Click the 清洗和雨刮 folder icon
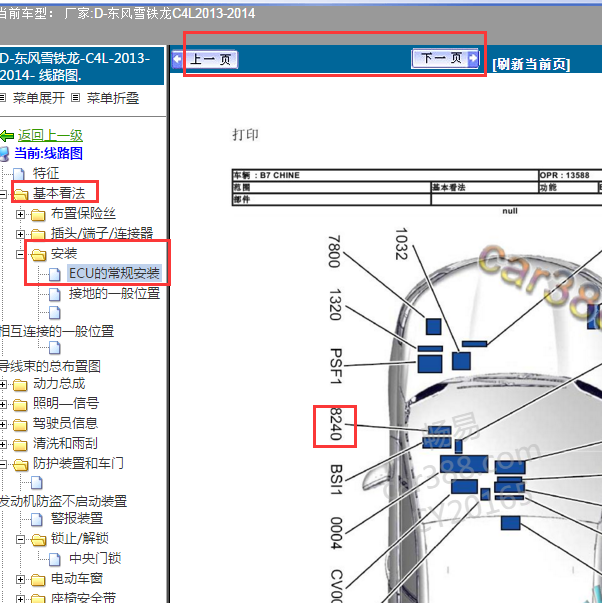Screen dimensions: 602x603 (x=20, y=445)
